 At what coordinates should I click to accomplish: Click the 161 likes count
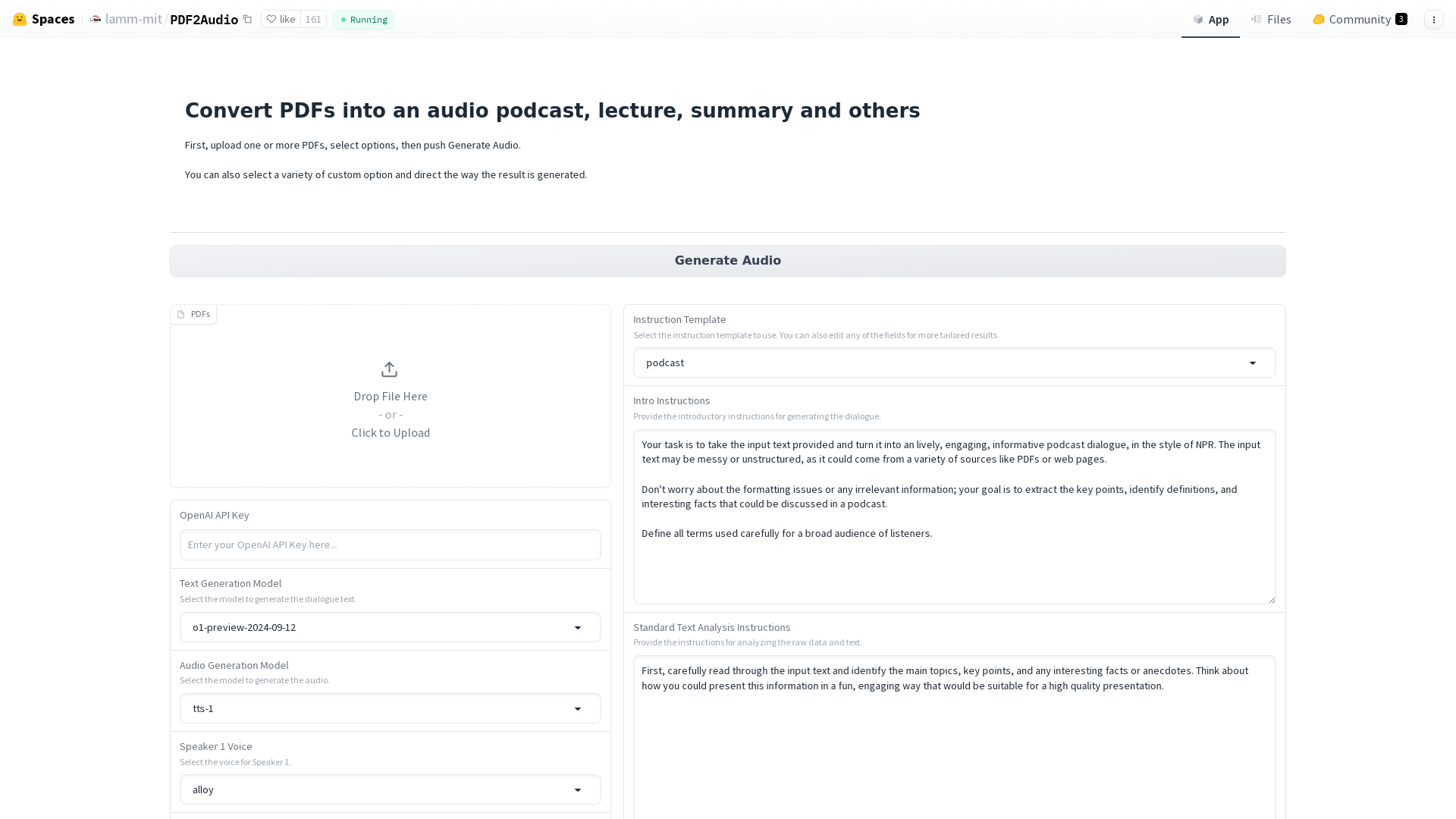pyautogui.click(x=313, y=19)
